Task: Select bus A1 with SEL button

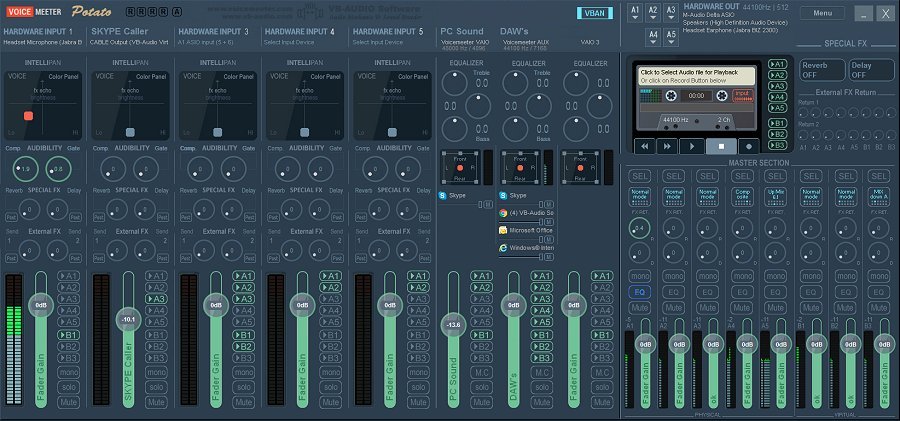Action: pos(639,176)
